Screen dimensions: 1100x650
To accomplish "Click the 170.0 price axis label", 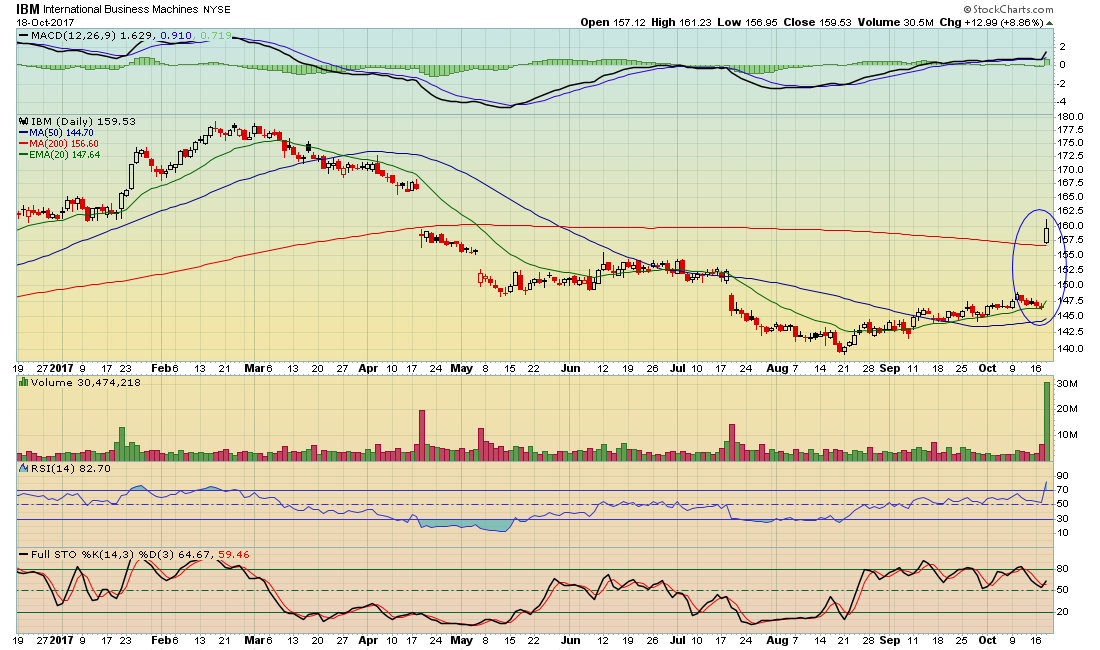I will 1071,170.
